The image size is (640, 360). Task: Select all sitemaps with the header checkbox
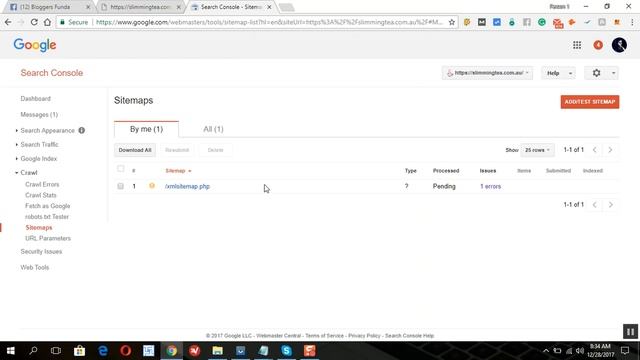click(x=120, y=168)
